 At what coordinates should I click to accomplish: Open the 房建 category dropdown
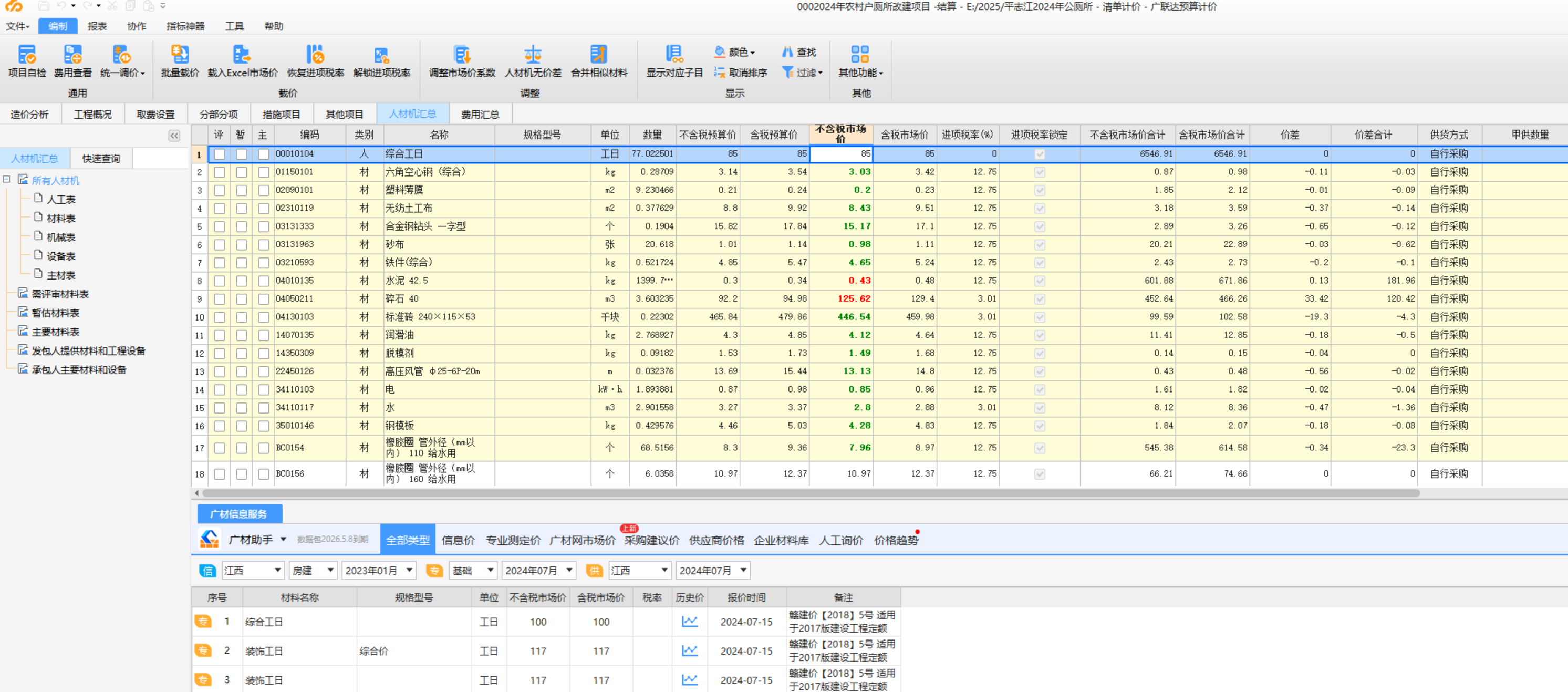click(x=313, y=570)
